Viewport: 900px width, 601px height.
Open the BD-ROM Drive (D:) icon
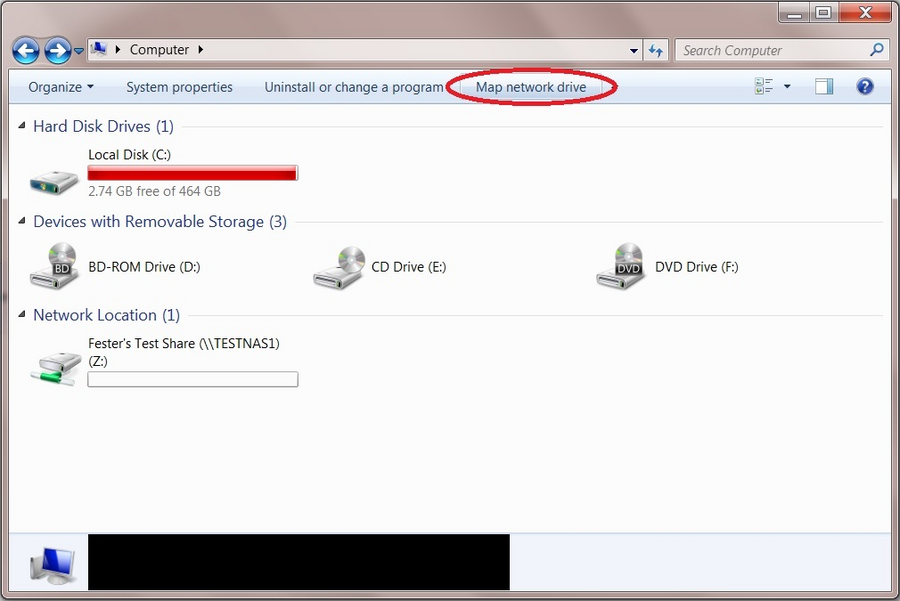pos(54,267)
